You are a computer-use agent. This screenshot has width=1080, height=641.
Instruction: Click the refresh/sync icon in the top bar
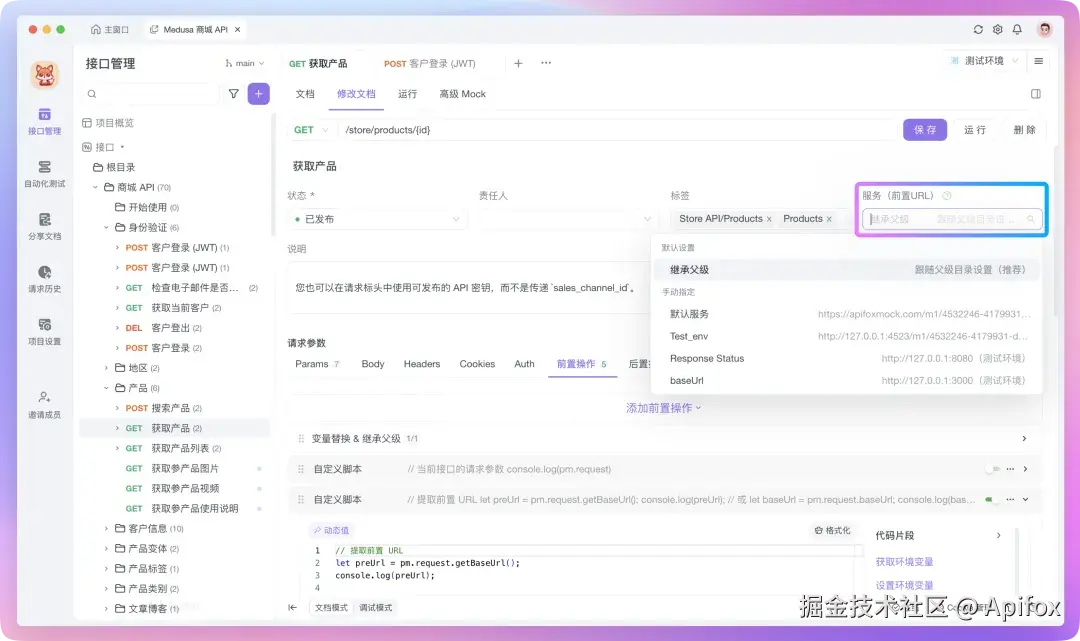pos(978,29)
